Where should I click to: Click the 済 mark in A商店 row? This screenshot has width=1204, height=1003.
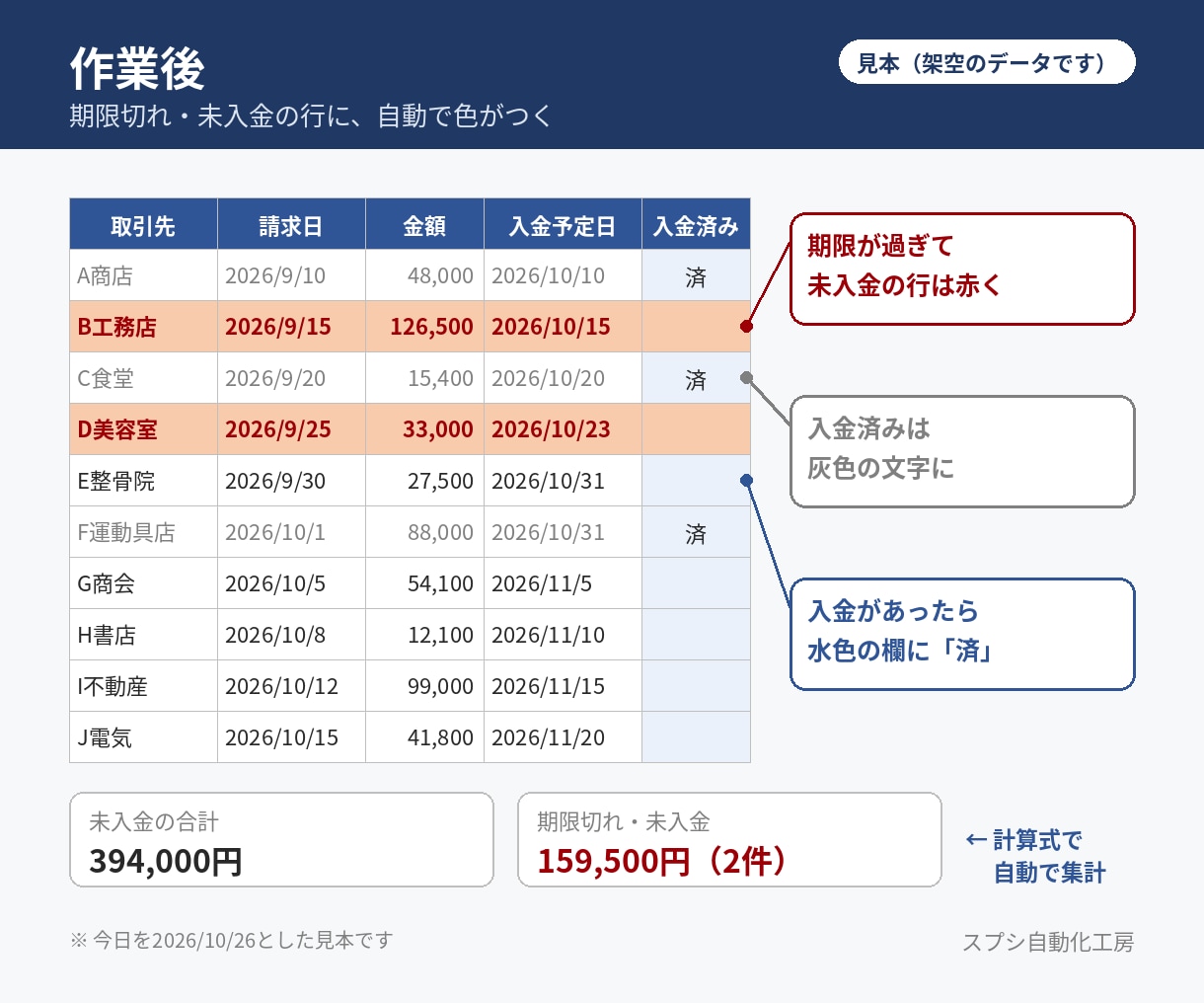pyautogui.click(x=696, y=277)
